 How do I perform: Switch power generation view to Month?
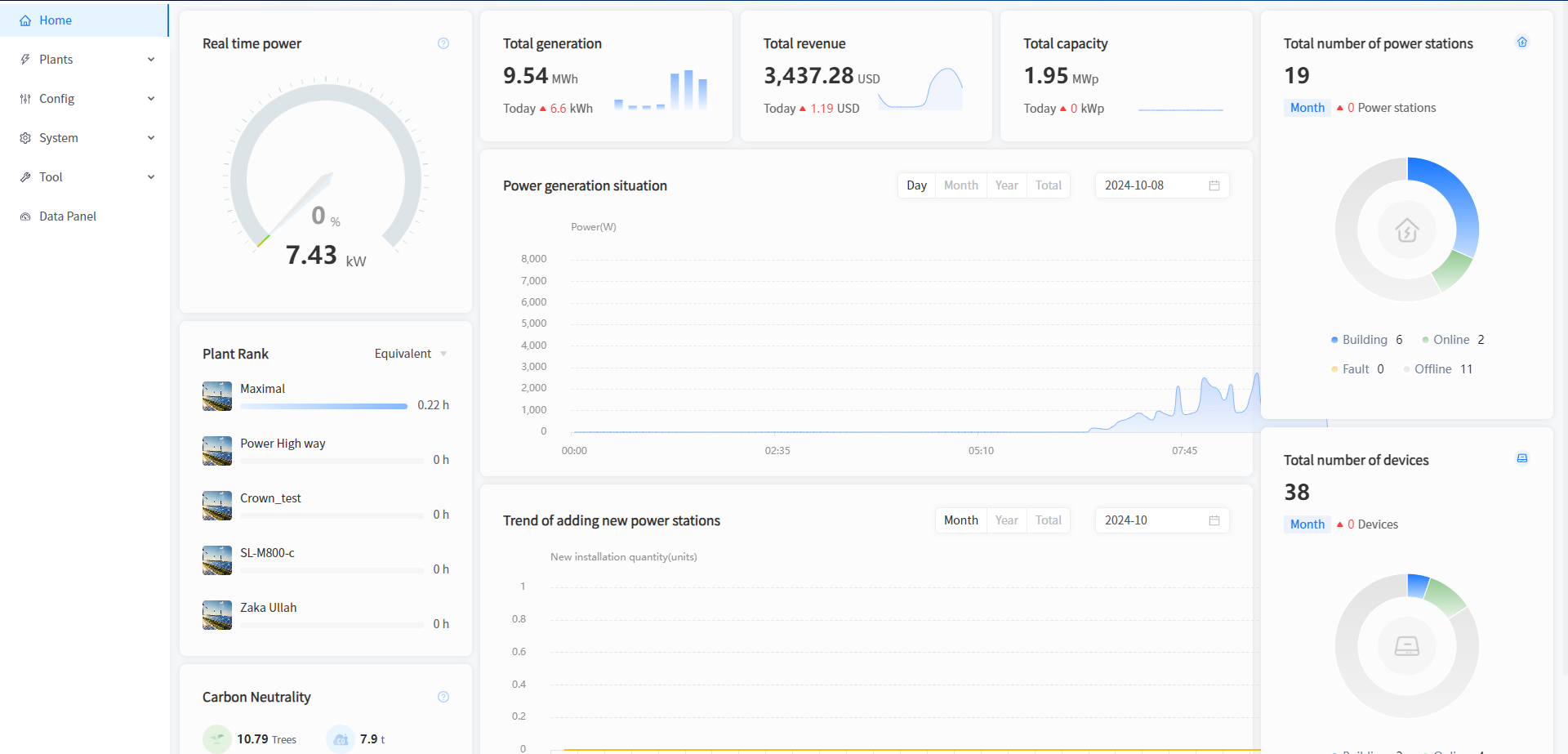pos(960,185)
